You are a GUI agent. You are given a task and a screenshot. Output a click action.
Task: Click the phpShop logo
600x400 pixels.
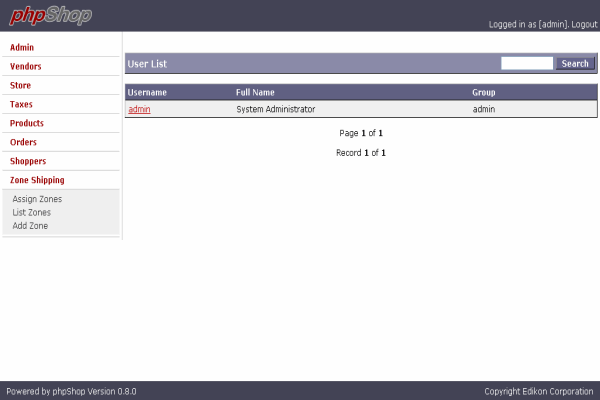click(x=51, y=16)
